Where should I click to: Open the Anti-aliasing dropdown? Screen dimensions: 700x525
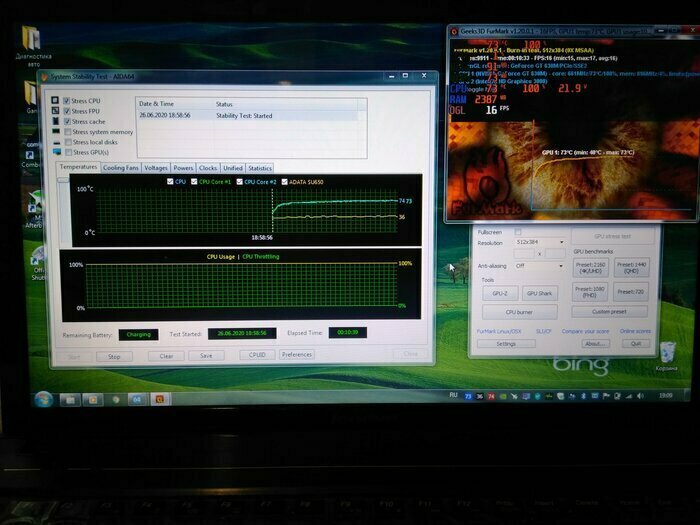(540, 266)
